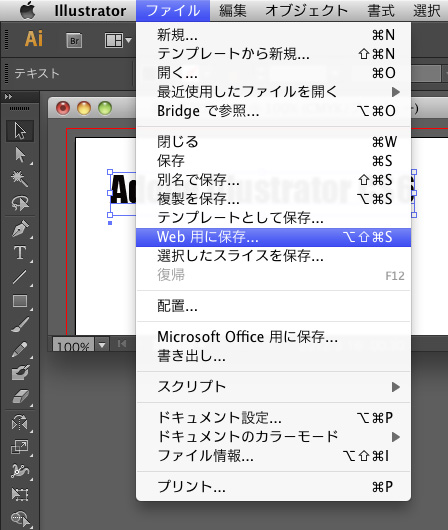Select the Rectangle tool

[x=20, y=301]
